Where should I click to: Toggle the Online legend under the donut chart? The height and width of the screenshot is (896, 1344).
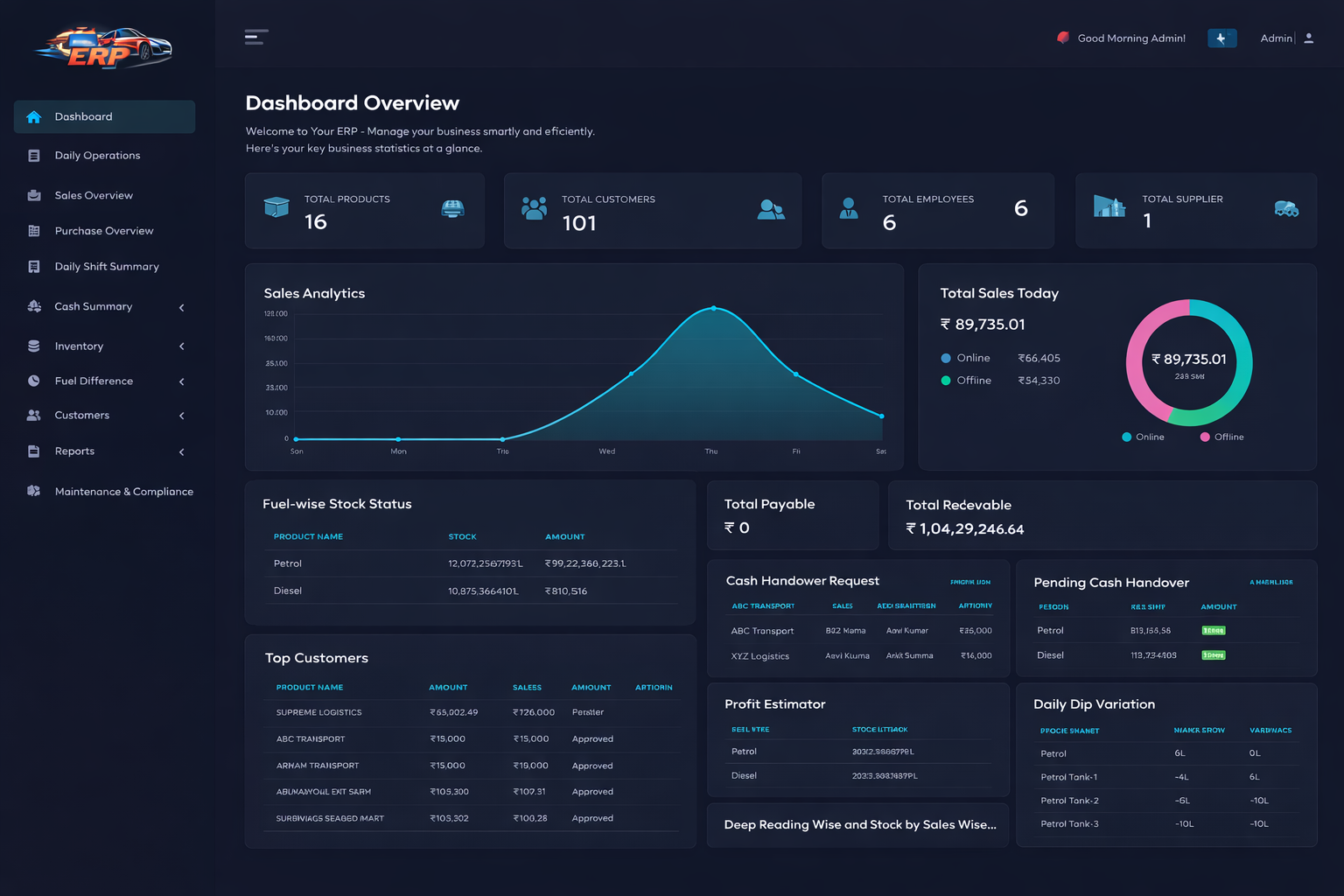(x=1143, y=437)
